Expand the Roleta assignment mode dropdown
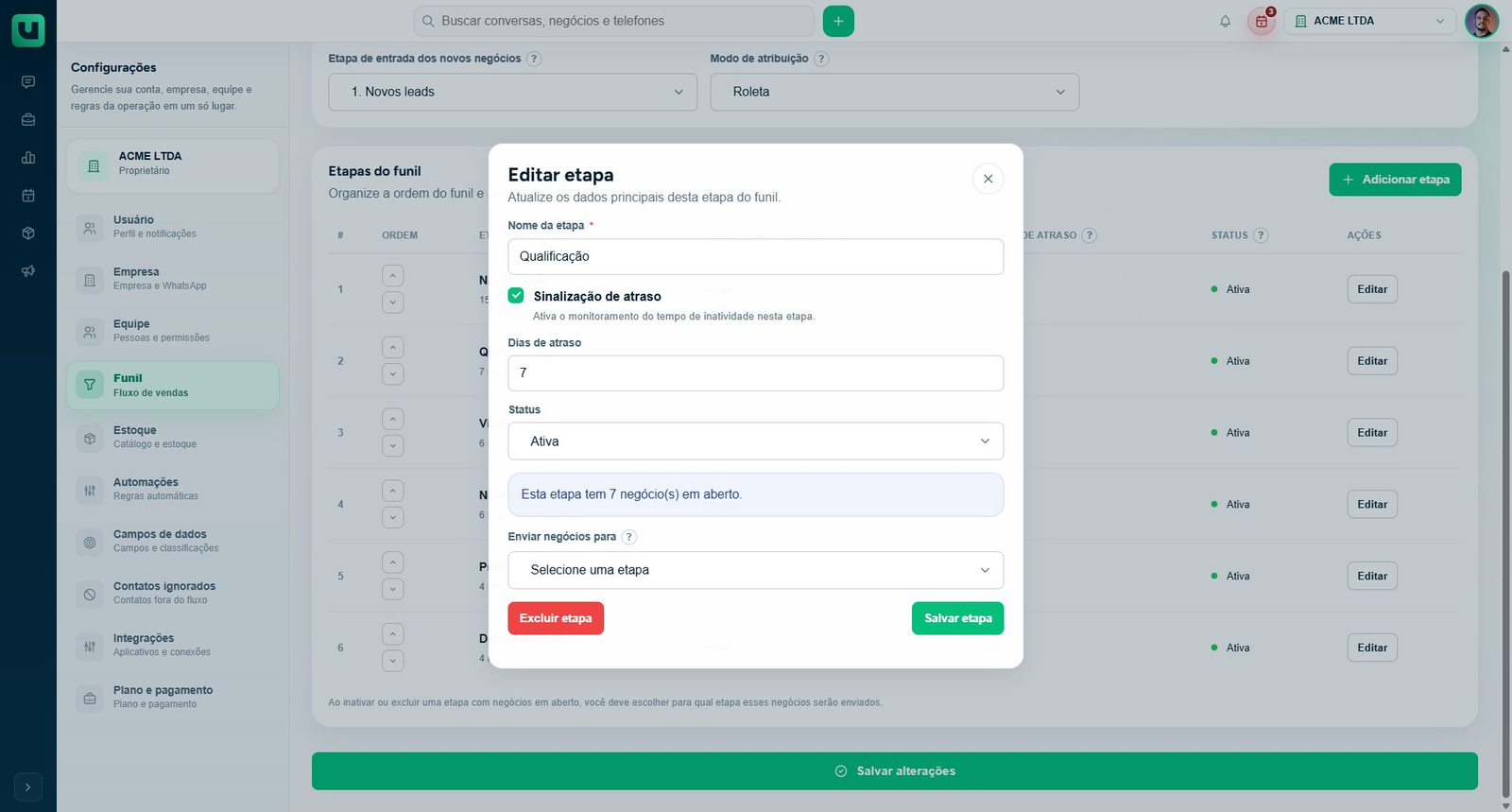This screenshot has height=812, width=1512. pyautogui.click(x=894, y=92)
